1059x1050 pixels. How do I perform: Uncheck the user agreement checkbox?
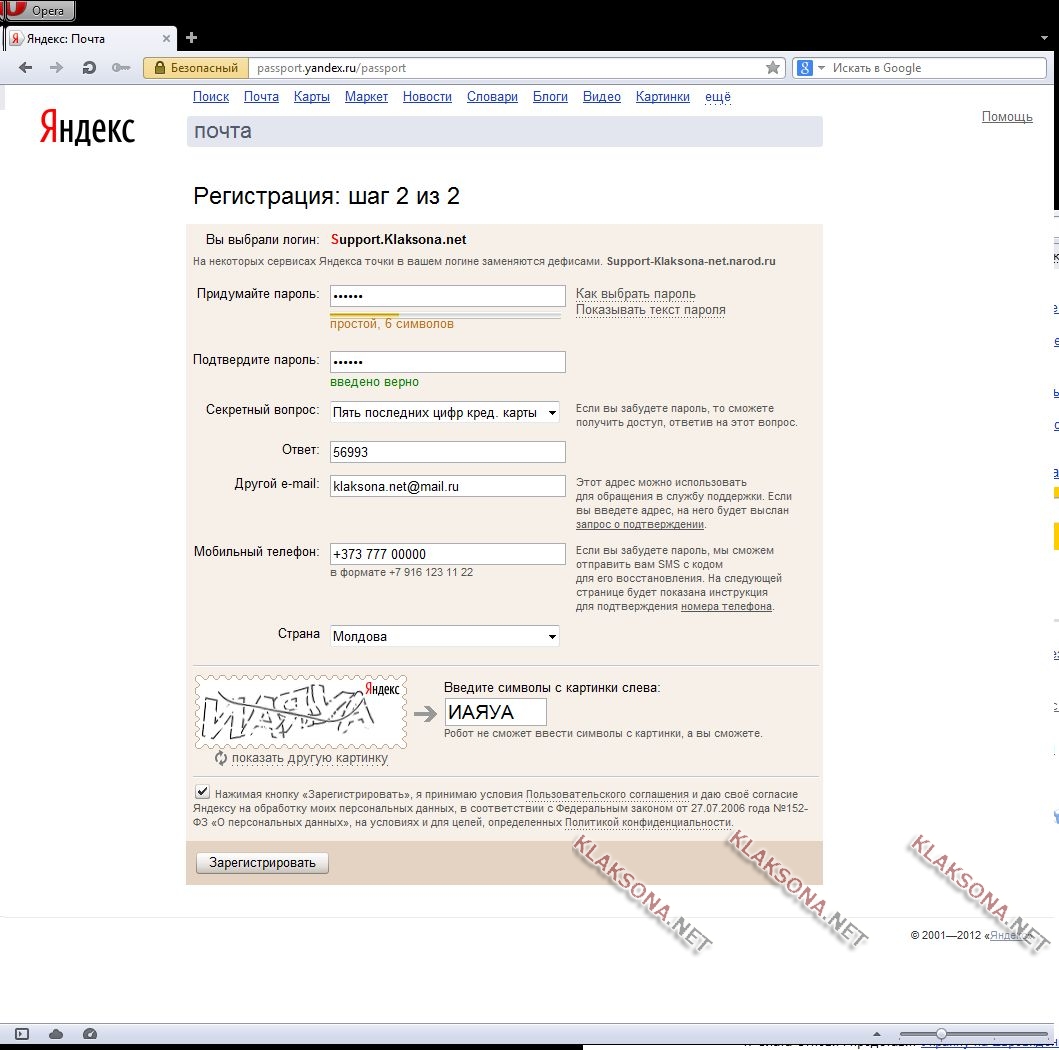(202, 791)
